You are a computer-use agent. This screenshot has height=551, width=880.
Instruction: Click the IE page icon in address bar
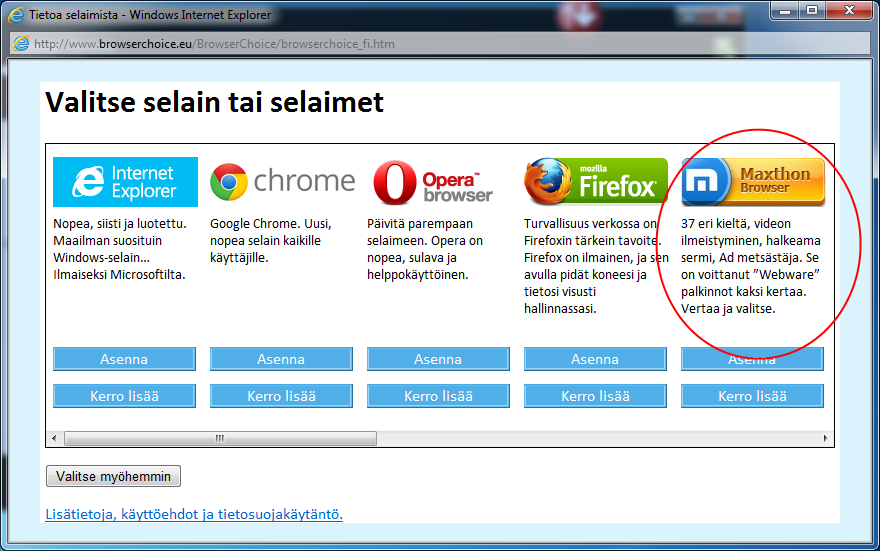pos(21,44)
